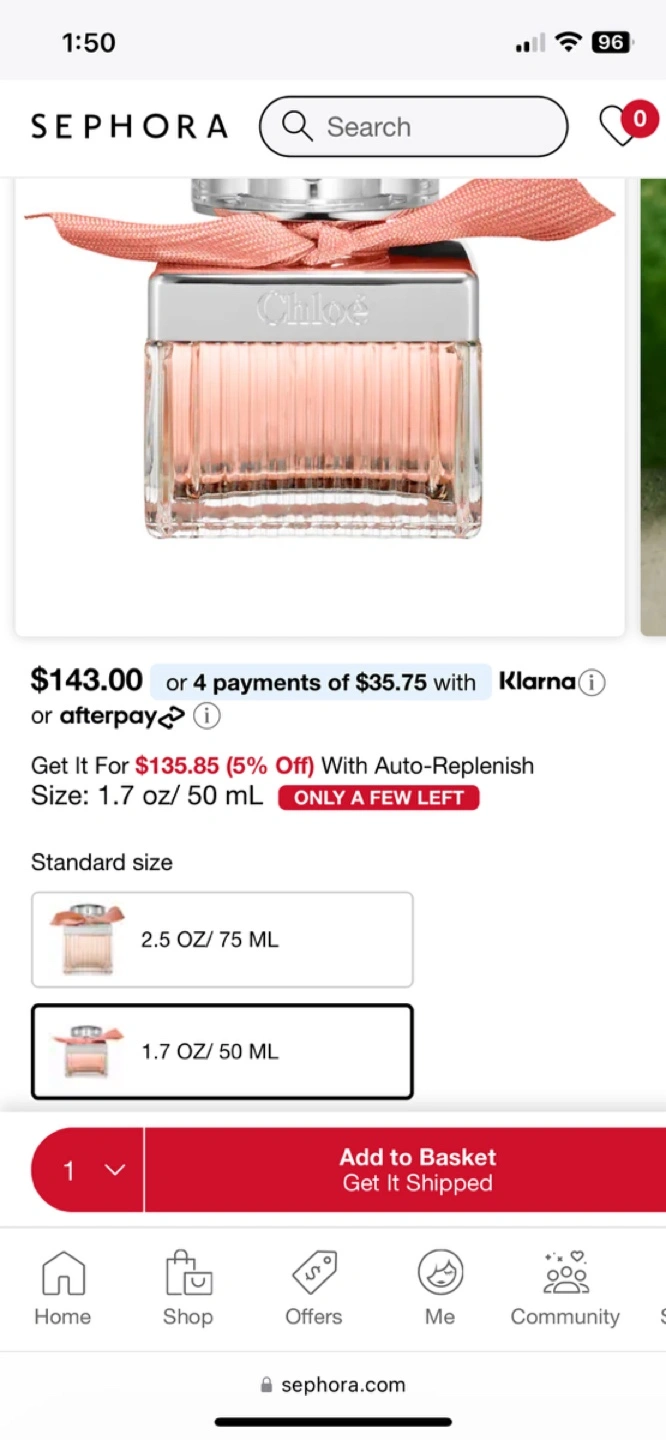Open the Community people icon
Screen dimensions: 666x1440
point(565,1288)
